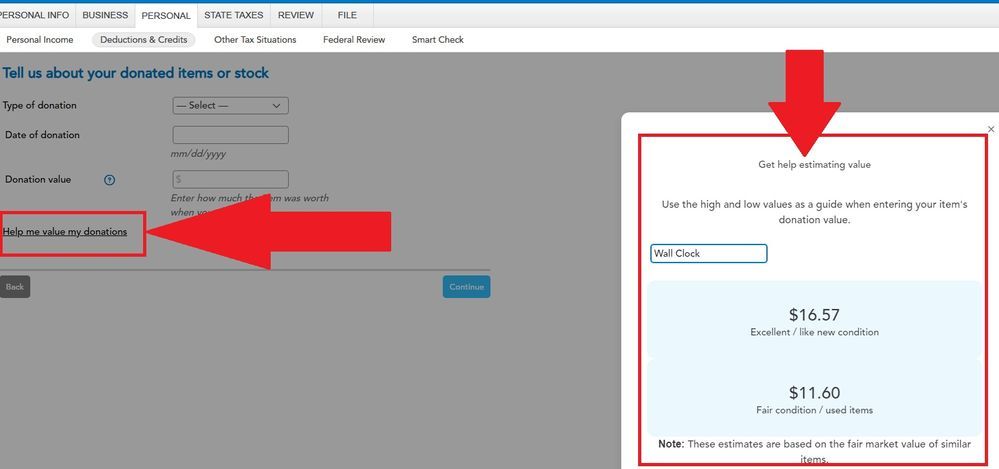Click the Date of donation field

tap(230, 135)
